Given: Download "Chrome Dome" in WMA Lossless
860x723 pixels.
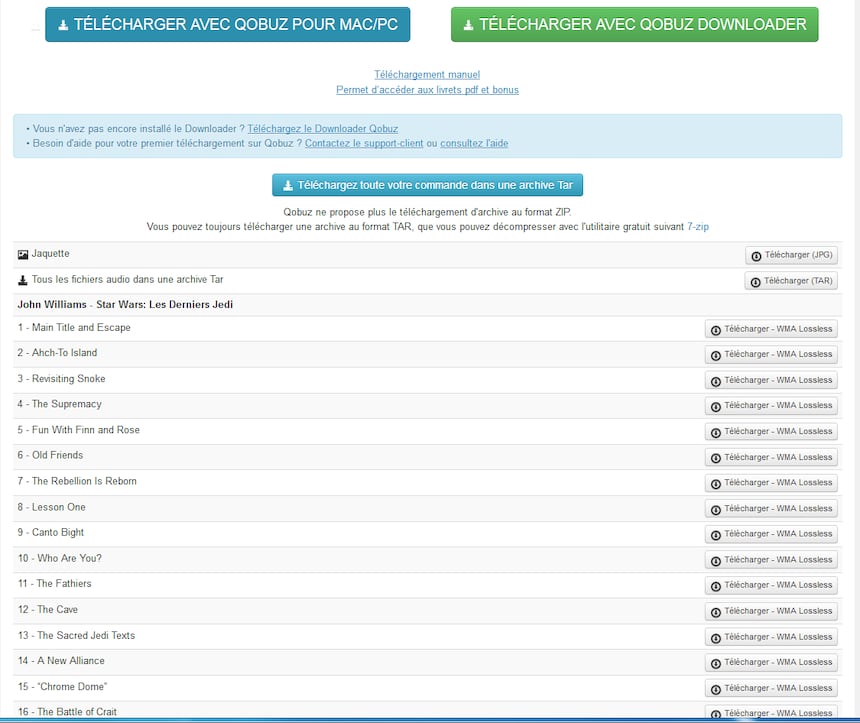Looking at the screenshot, I should point(771,688).
